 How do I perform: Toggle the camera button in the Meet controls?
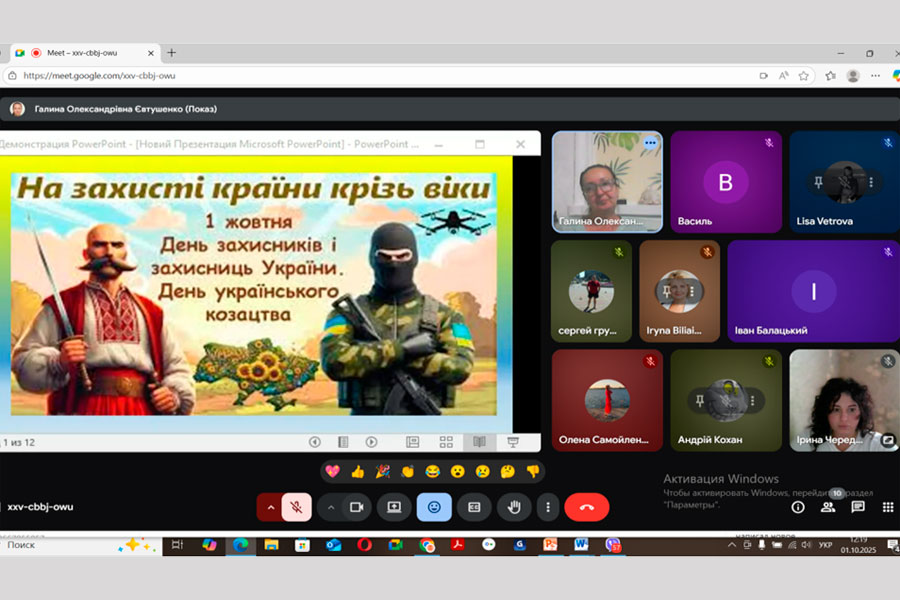(x=355, y=507)
